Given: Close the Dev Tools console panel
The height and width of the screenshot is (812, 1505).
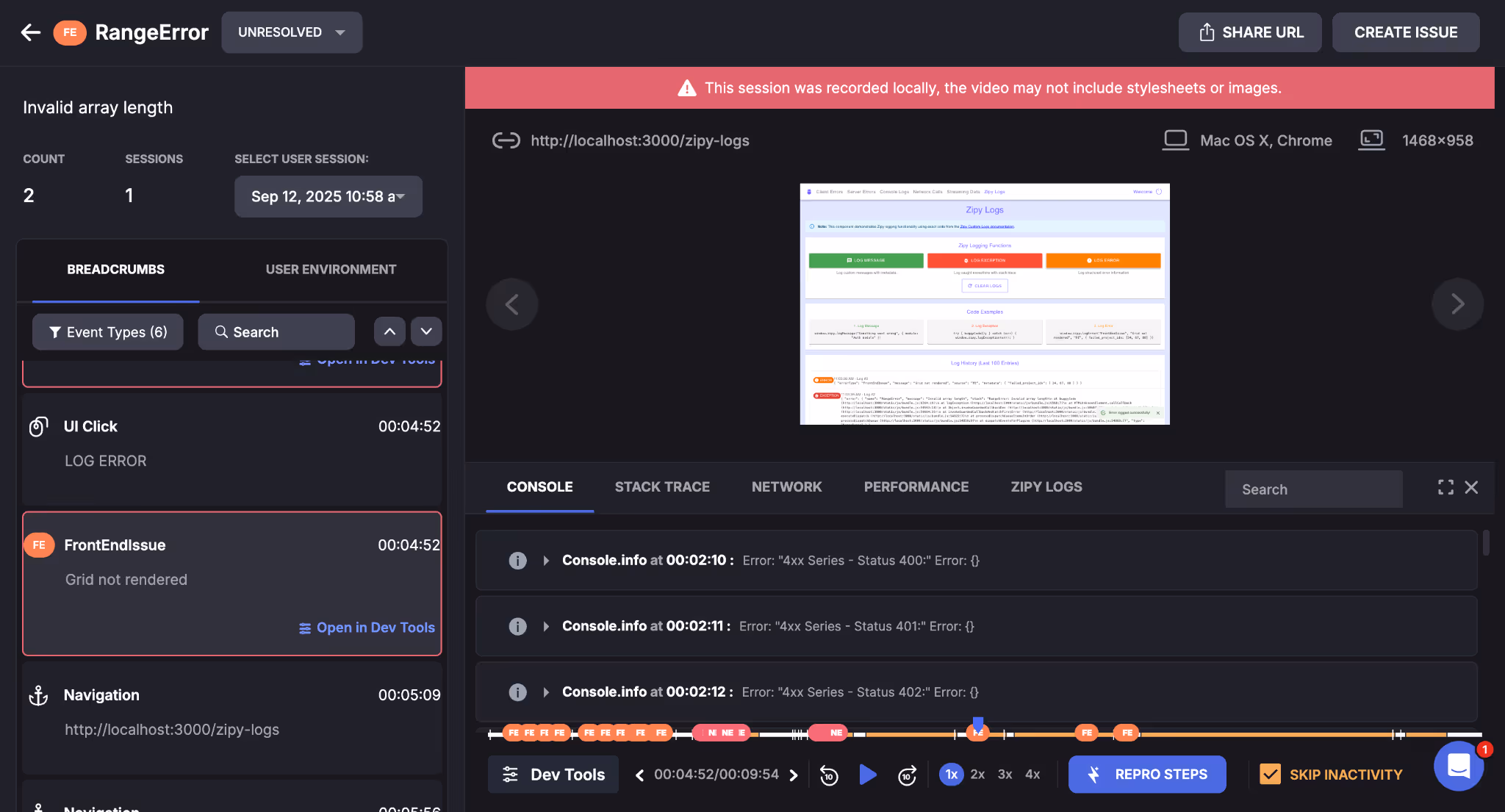Looking at the screenshot, I should [x=1473, y=487].
